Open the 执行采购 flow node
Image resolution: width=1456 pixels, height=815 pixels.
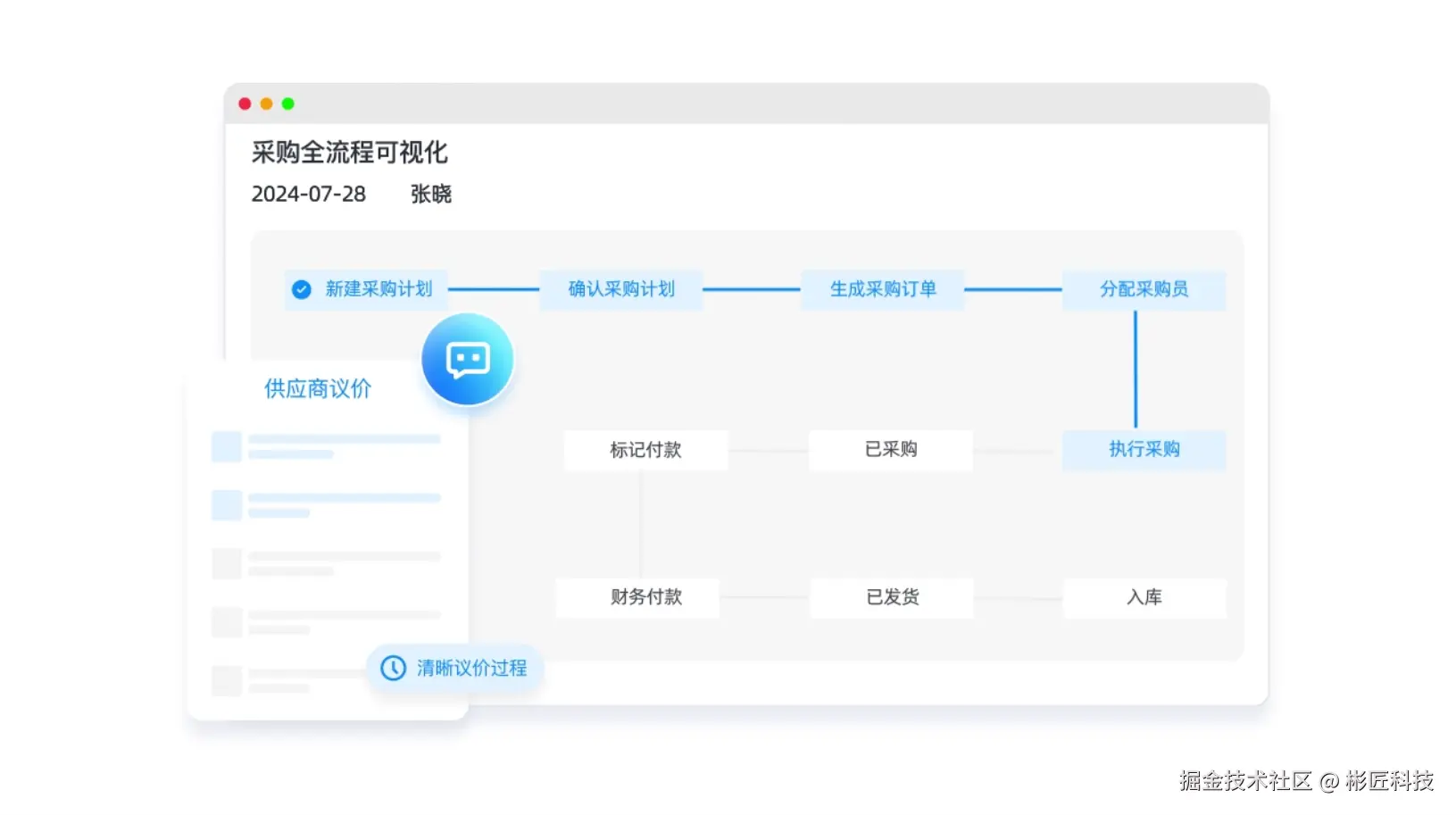(x=1144, y=450)
